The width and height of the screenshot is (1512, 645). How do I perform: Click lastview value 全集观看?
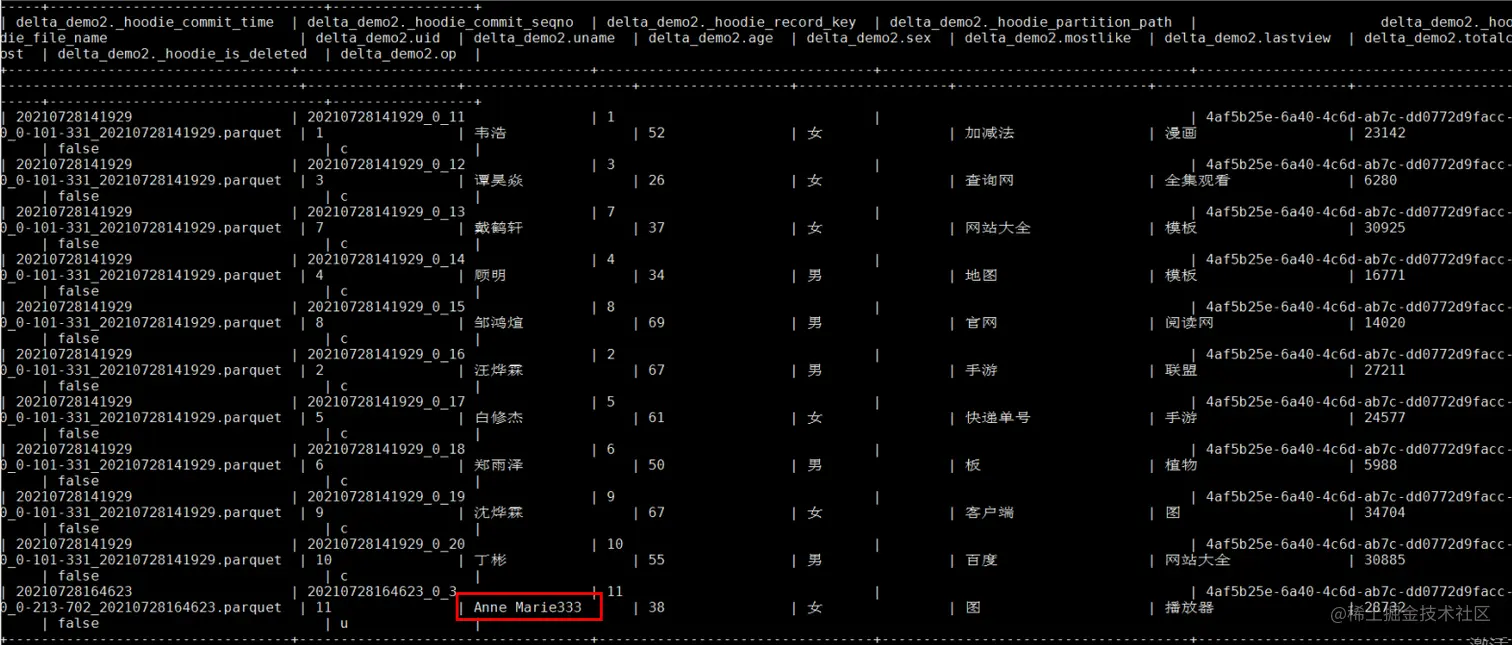point(1197,181)
